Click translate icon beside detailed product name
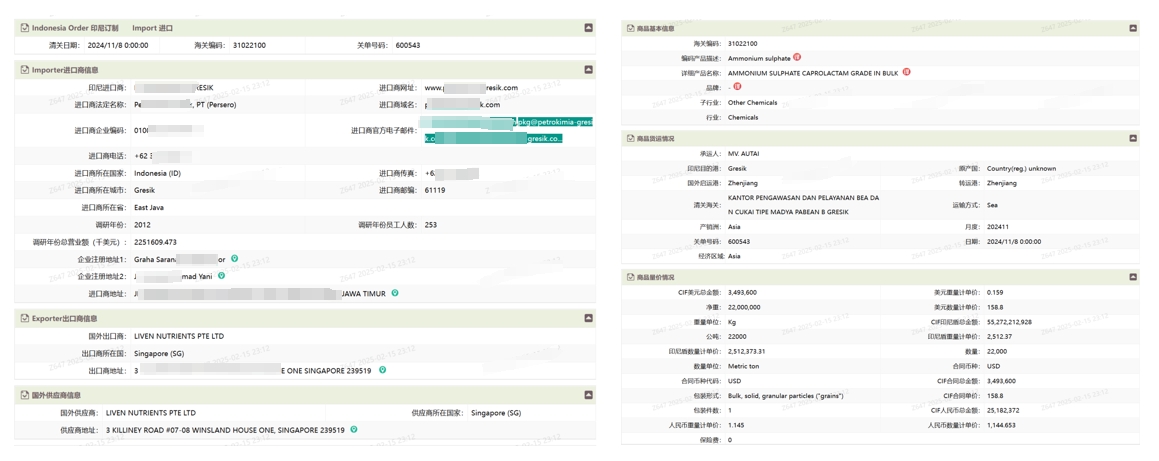1159x461 pixels. click(x=907, y=72)
